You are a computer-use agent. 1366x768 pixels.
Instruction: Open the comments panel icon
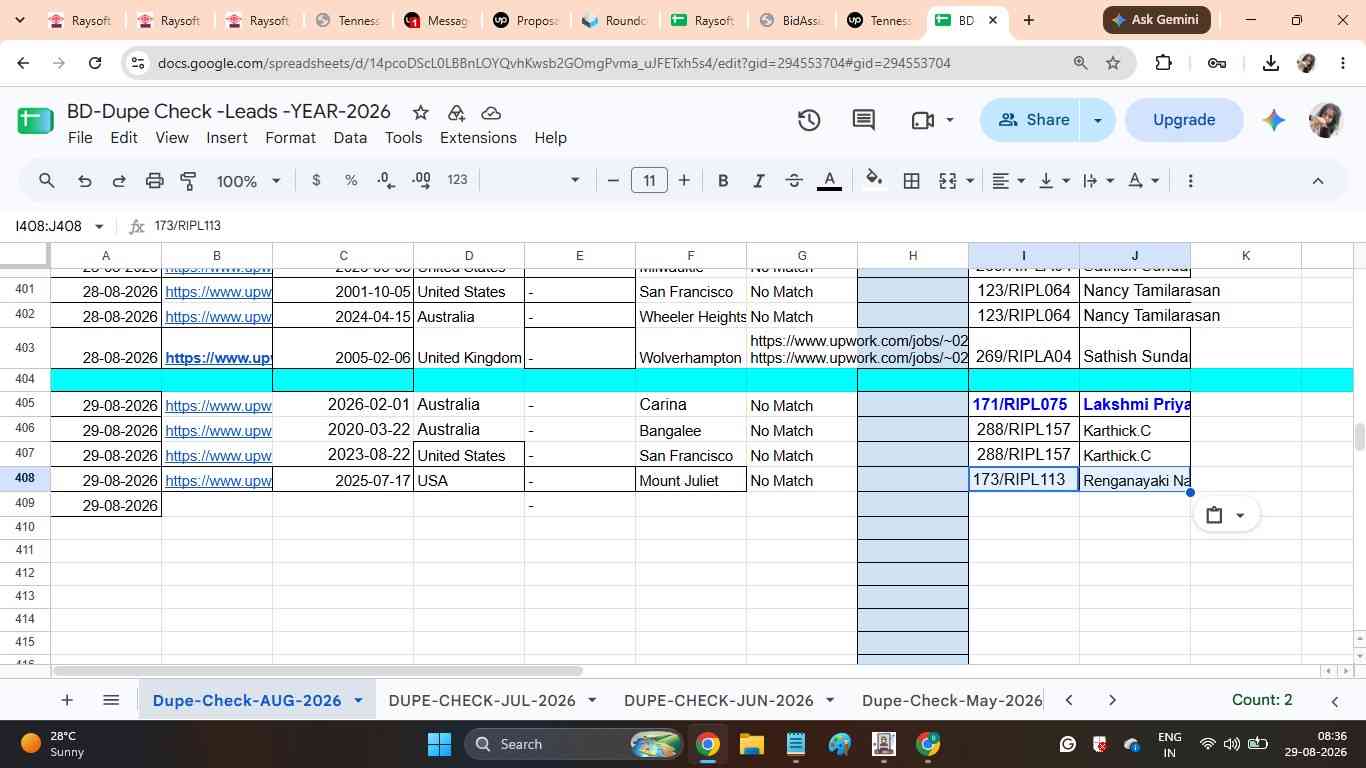[864, 121]
